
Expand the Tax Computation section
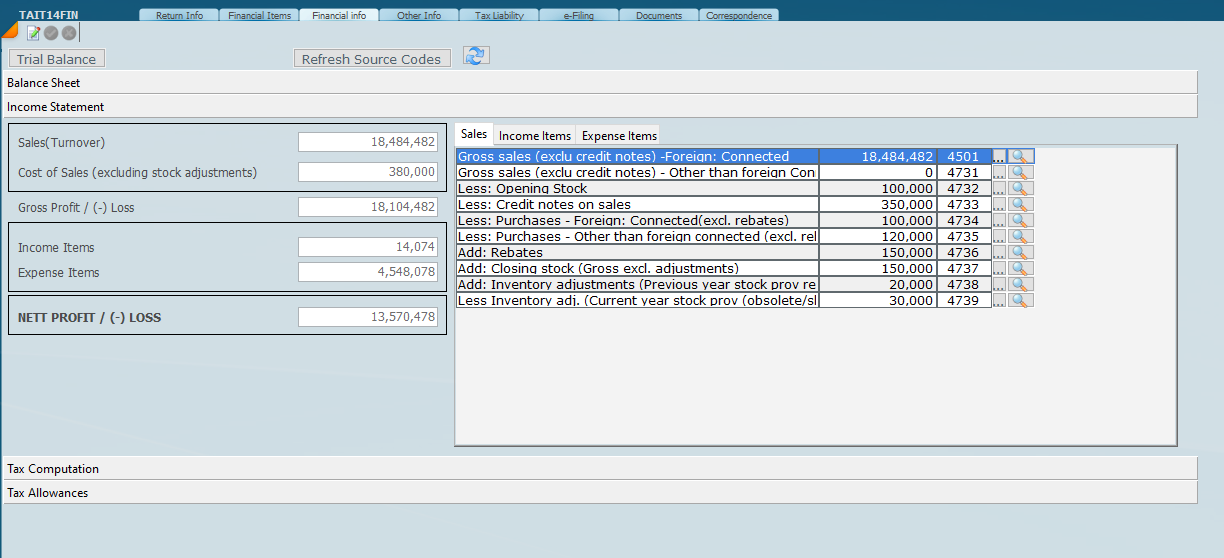tap(53, 469)
